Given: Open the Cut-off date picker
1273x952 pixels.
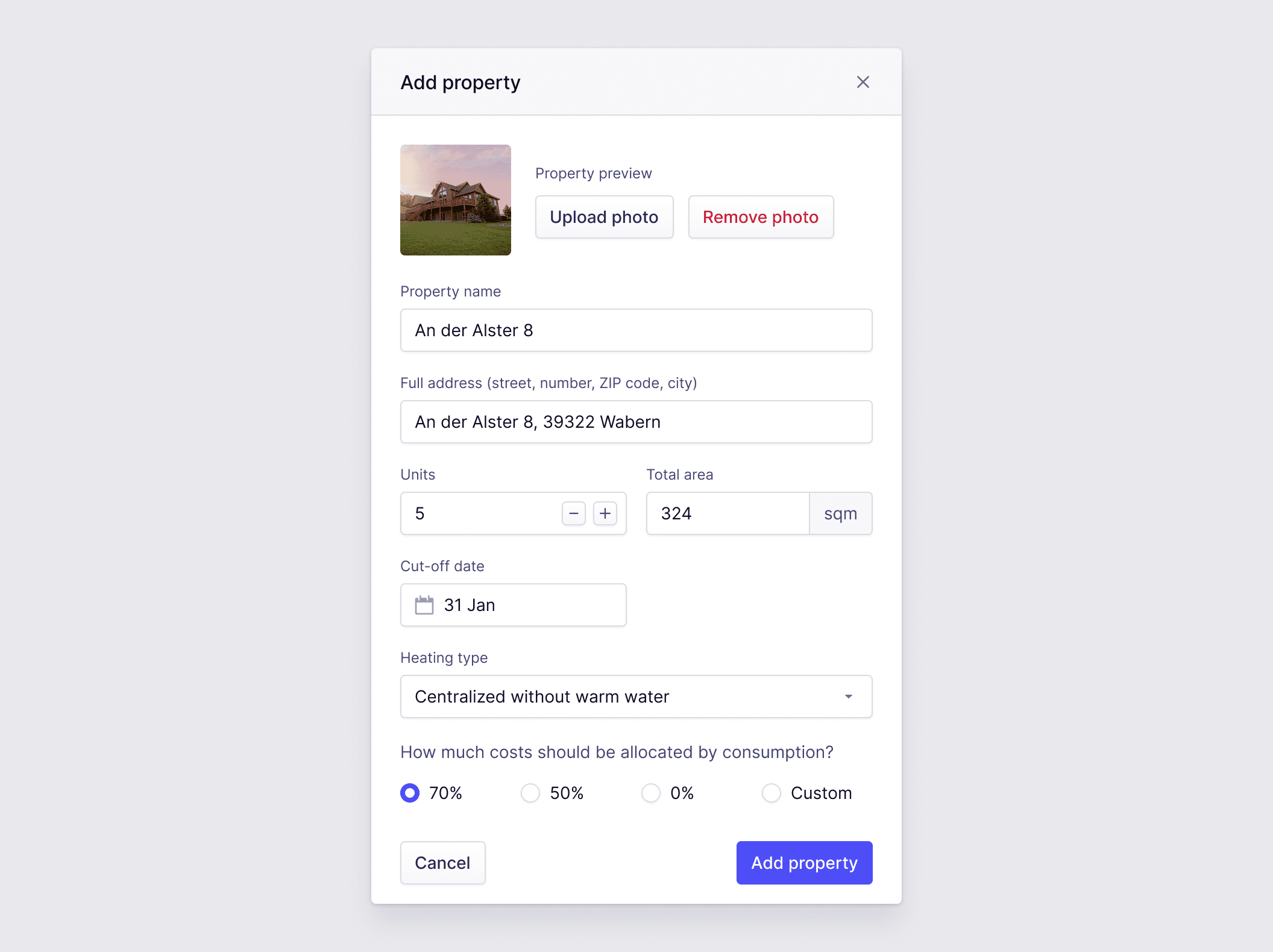Looking at the screenshot, I should 513,605.
